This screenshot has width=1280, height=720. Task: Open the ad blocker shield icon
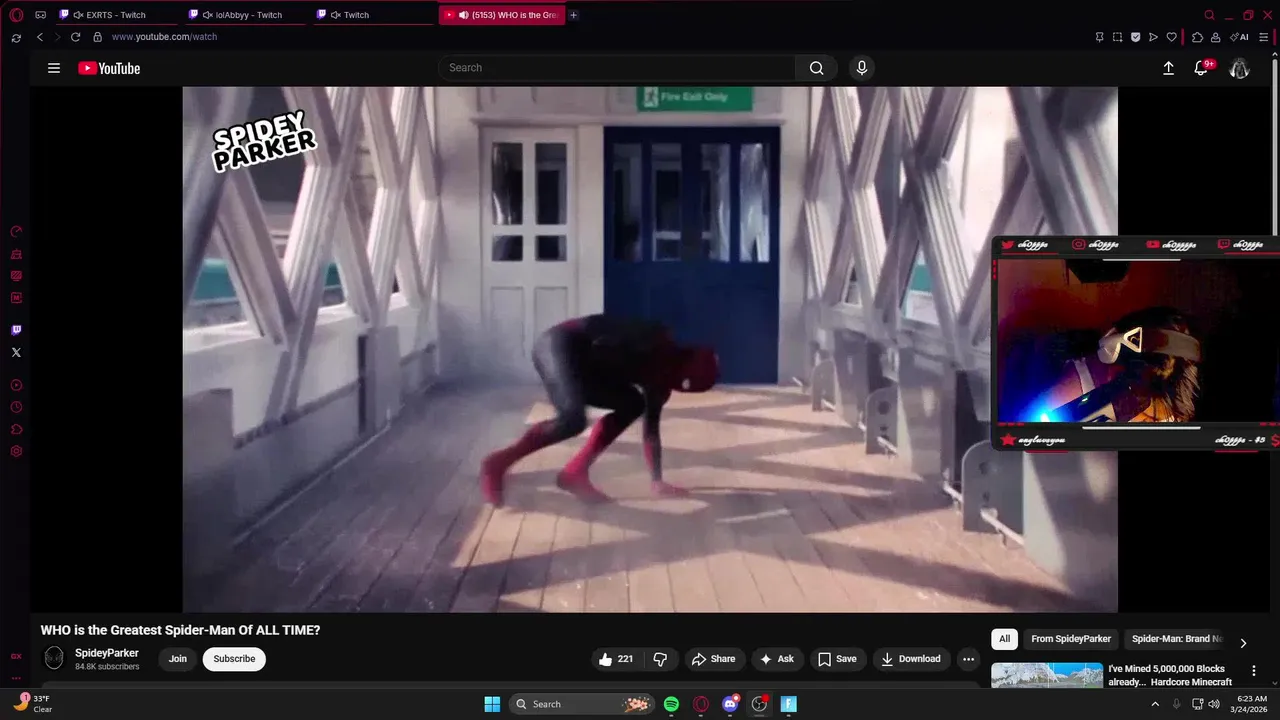coord(1135,37)
